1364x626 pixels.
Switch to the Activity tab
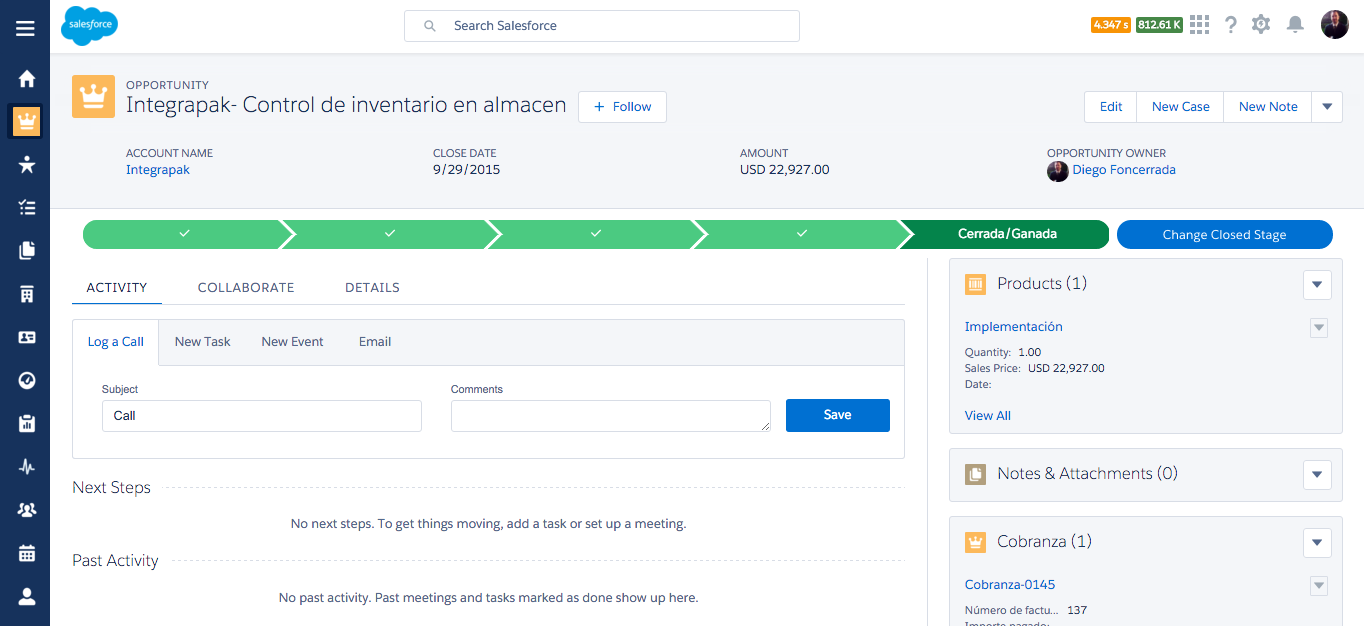click(x=117, y=288)
